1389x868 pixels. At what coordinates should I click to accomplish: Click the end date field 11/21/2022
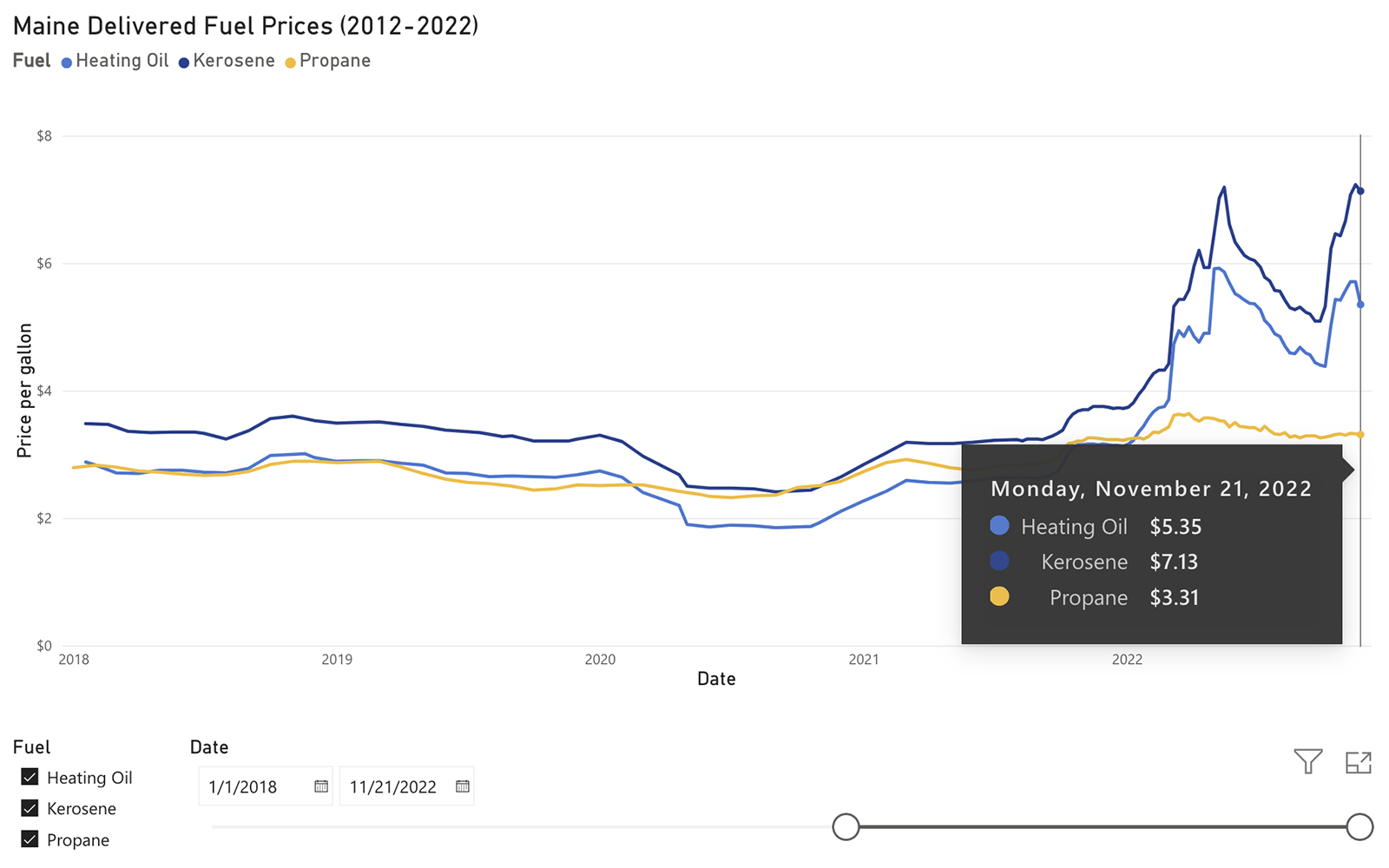click(393, 786)
